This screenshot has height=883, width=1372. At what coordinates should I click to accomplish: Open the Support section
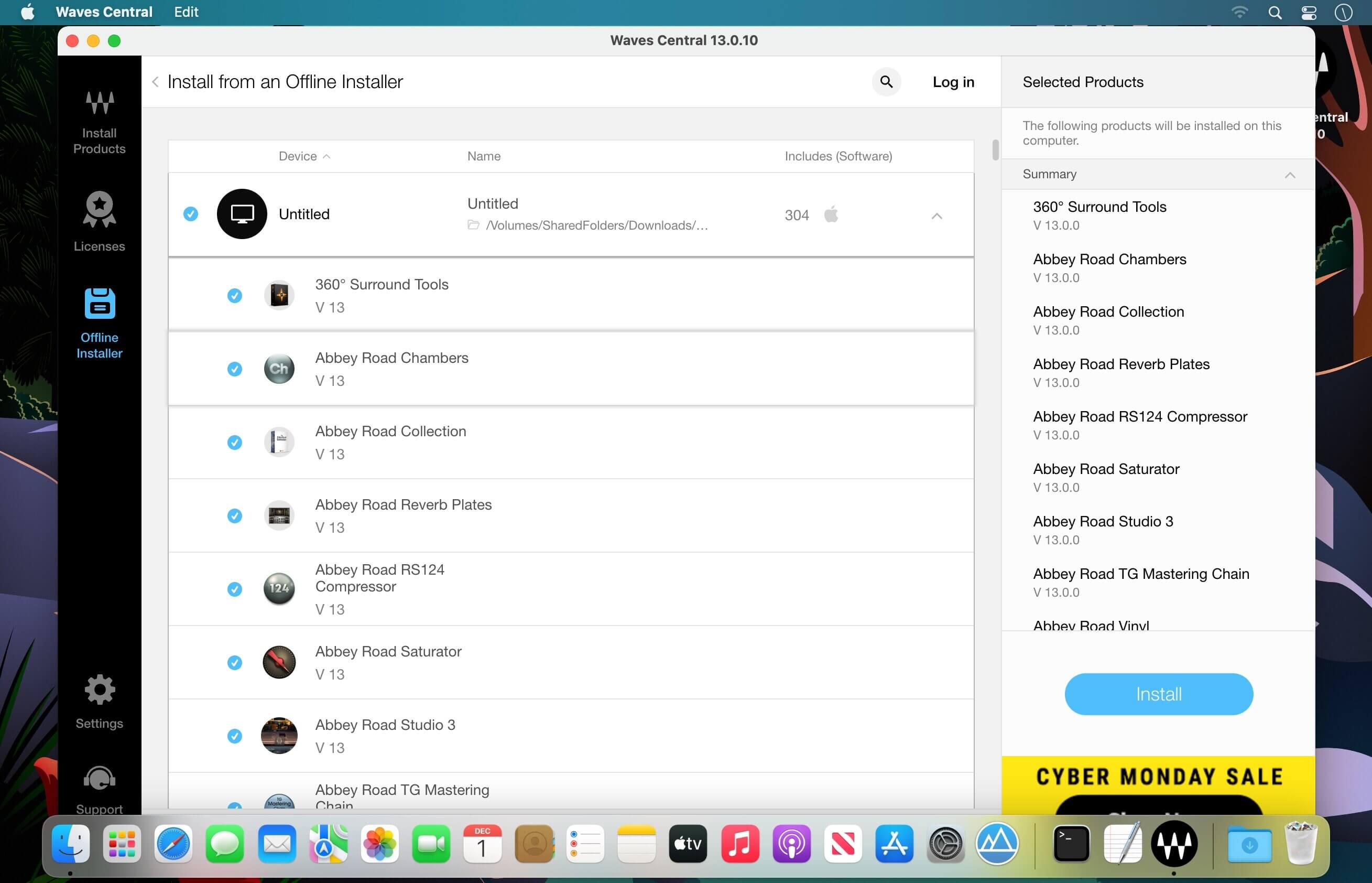(99, 790)
